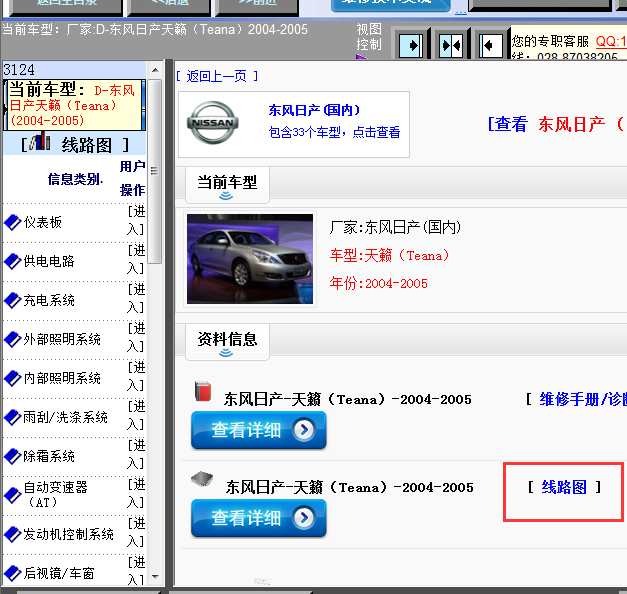Click the 厂家:东风日产(国内) text

coord(395,227)
